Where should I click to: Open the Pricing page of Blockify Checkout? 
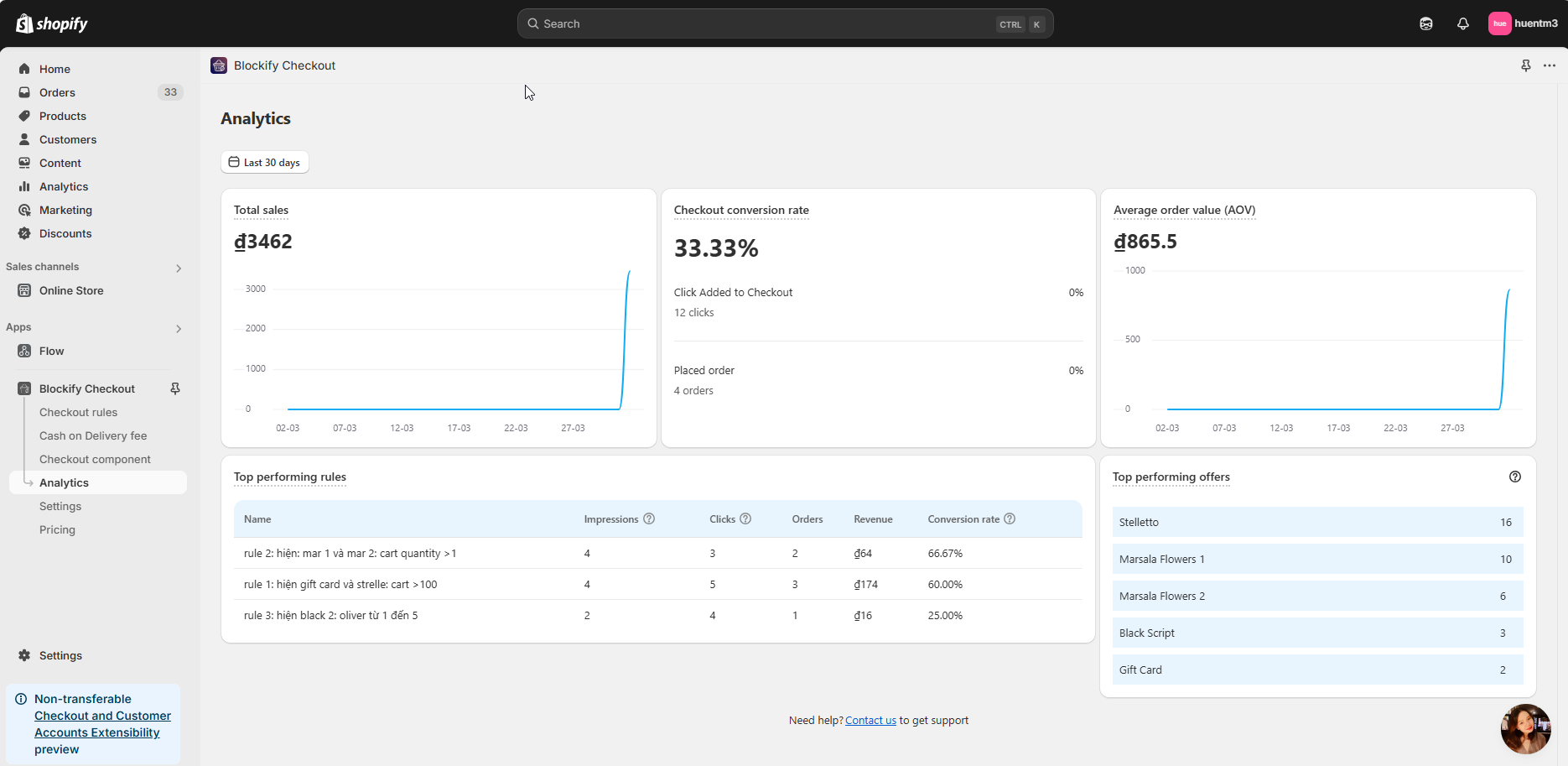[x=57, y=529]
